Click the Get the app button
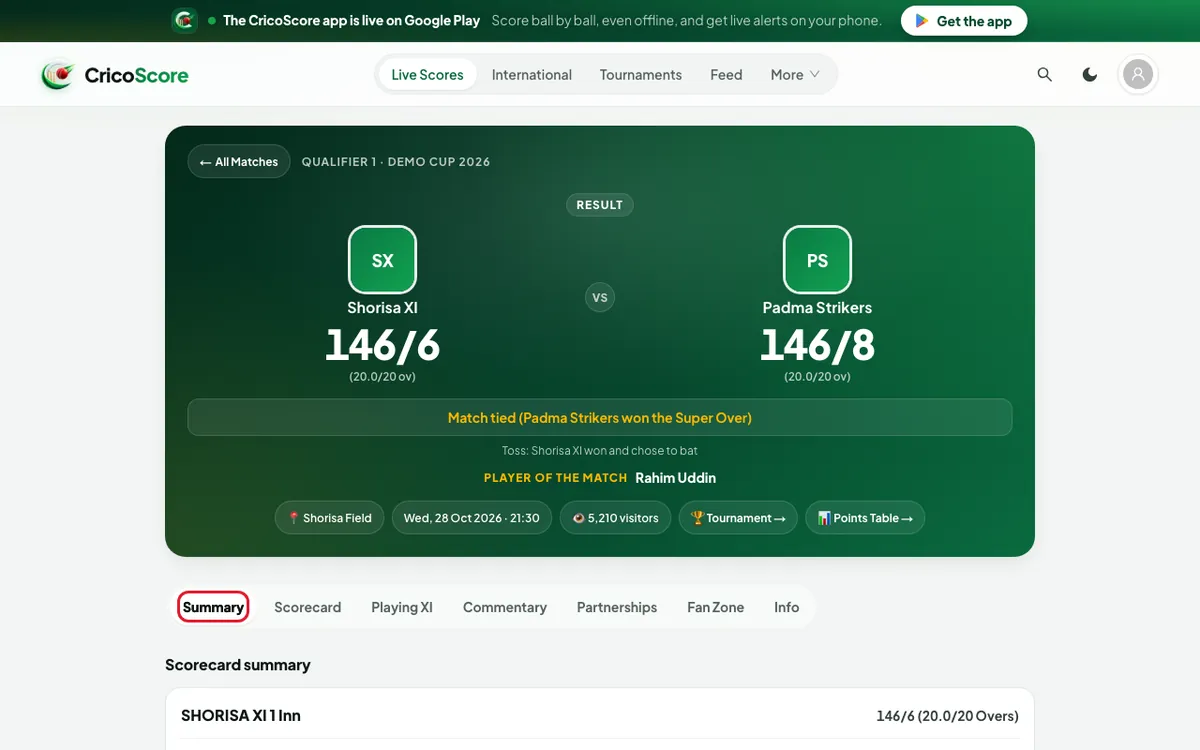 click(x=964, y=21)
